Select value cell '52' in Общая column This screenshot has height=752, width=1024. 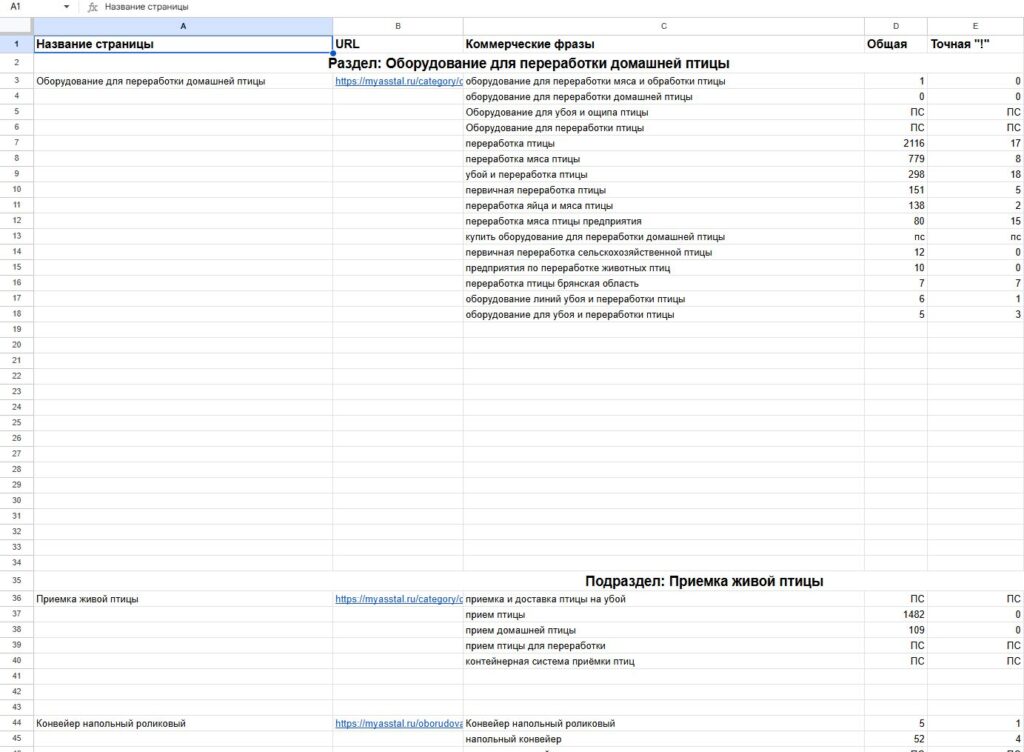896,739
